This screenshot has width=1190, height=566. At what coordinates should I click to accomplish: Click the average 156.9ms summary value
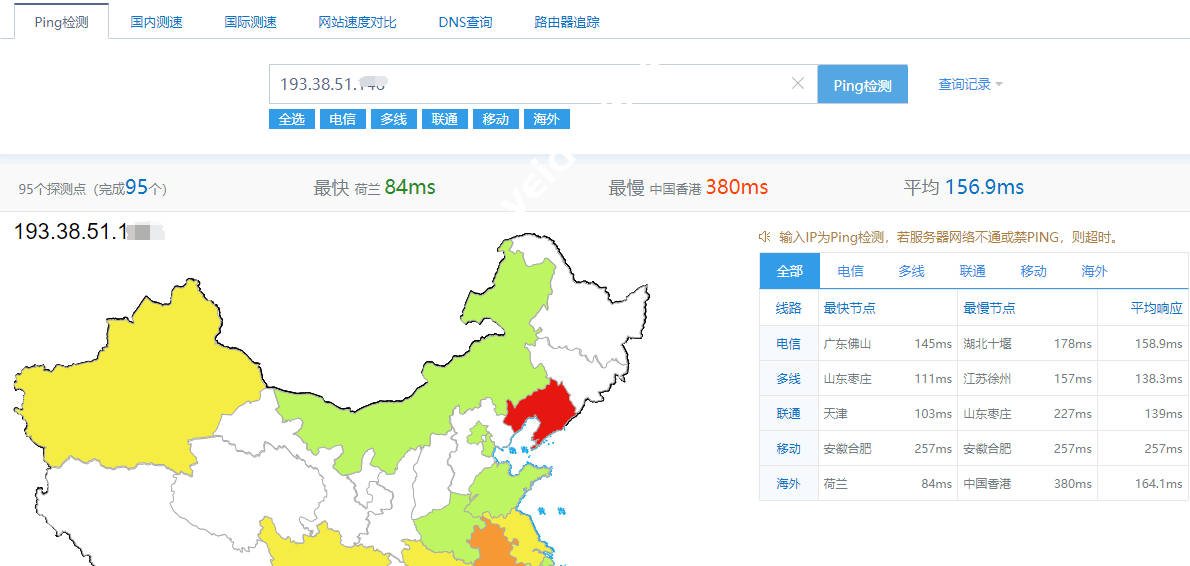pyautogui.click(x=984, y=187)
